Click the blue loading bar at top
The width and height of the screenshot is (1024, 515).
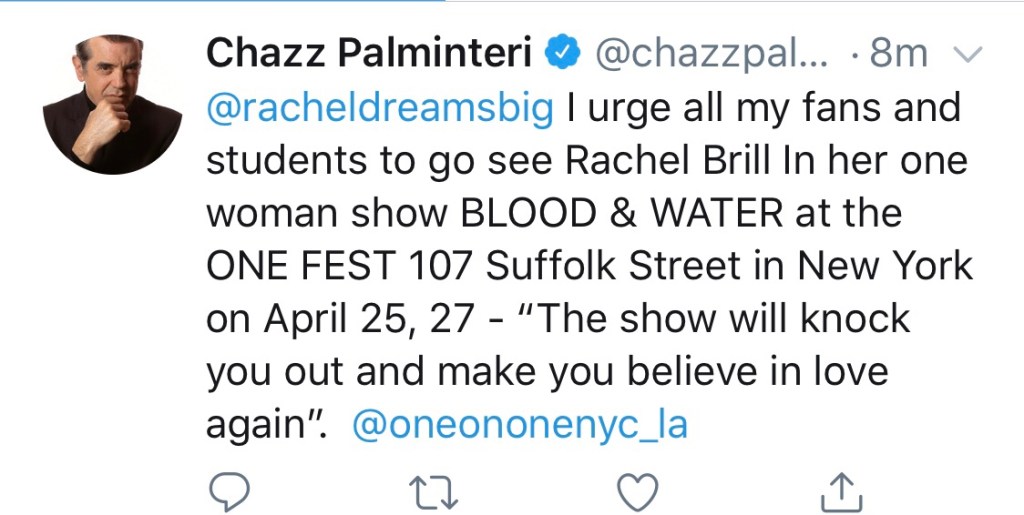click(x=220, y=1)
